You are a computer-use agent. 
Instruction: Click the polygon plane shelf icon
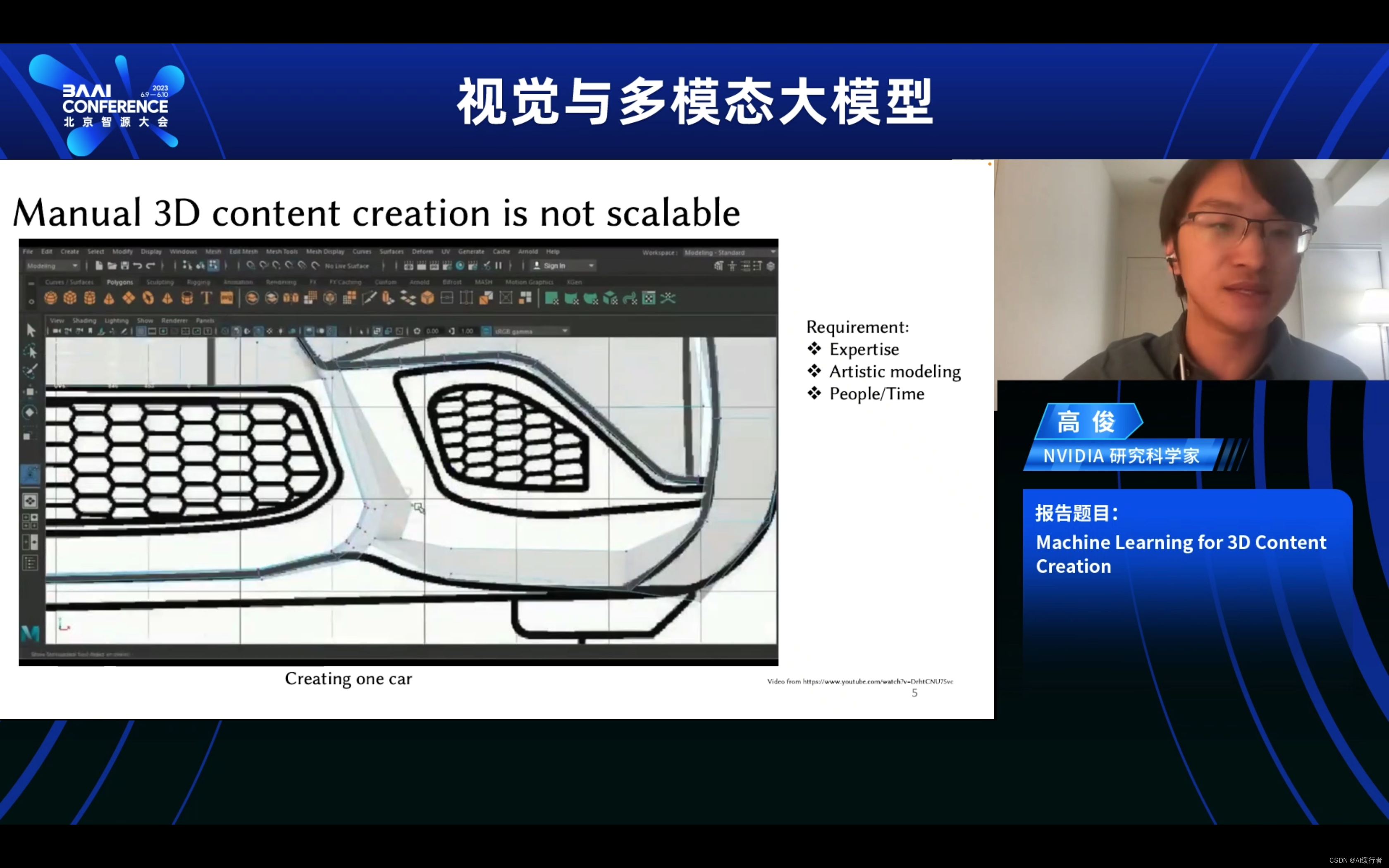[x=129, y=298]
